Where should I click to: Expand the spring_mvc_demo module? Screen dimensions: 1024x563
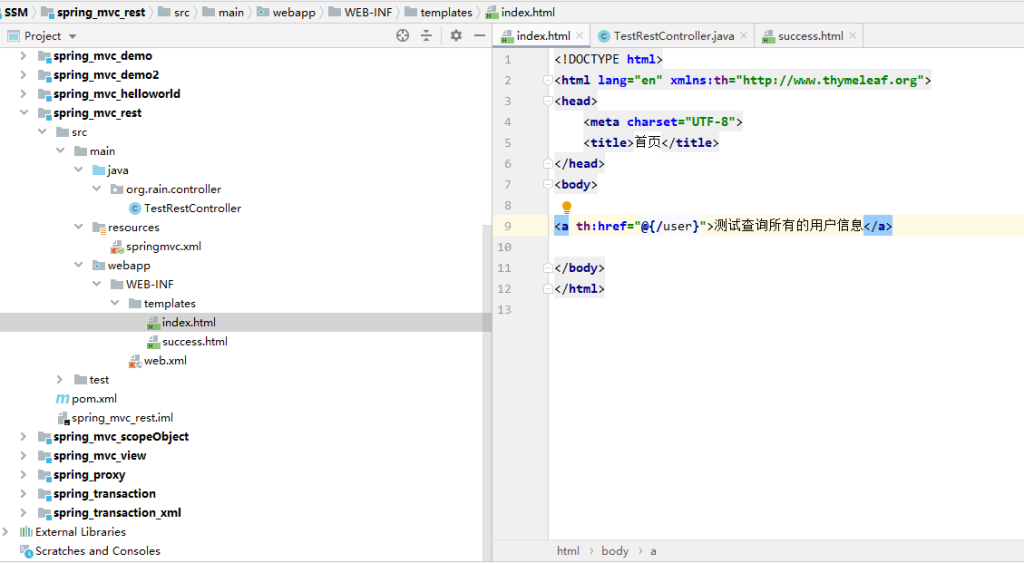tap(23, 56)
